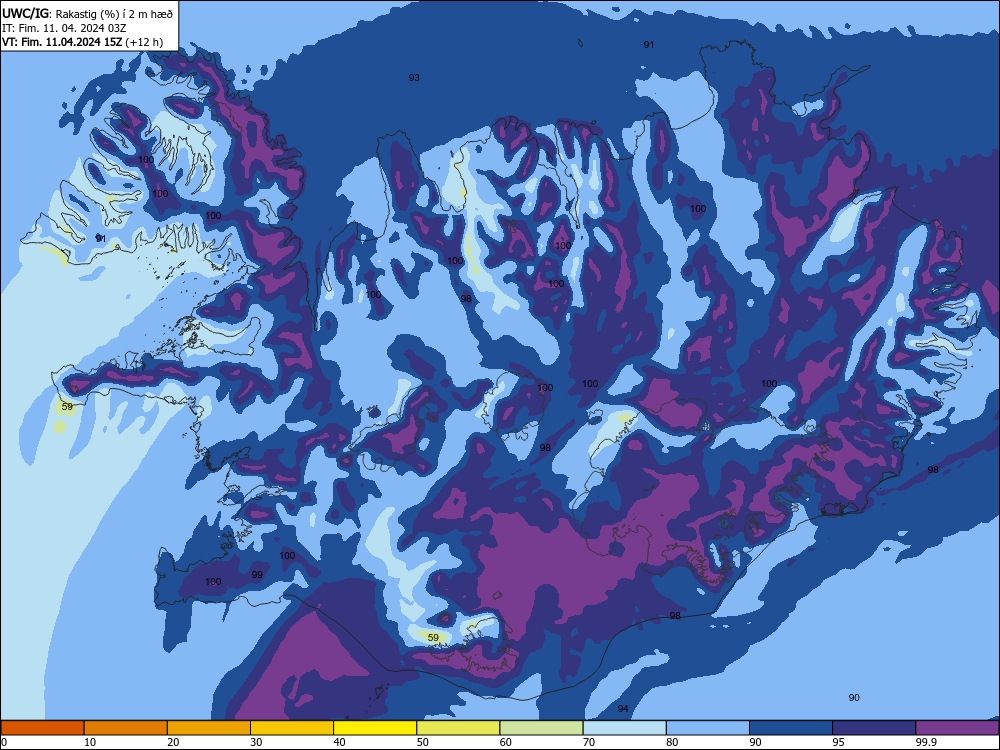Viewport: 1000px width, 750px height.
Task: Click the '99.9' legend tick label
Action: (926, 742)
